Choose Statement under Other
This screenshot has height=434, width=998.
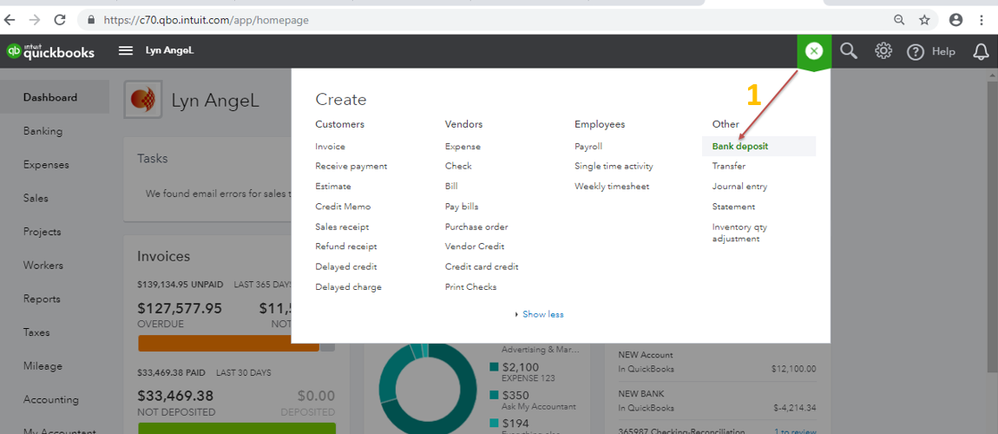tap(733, 207)
